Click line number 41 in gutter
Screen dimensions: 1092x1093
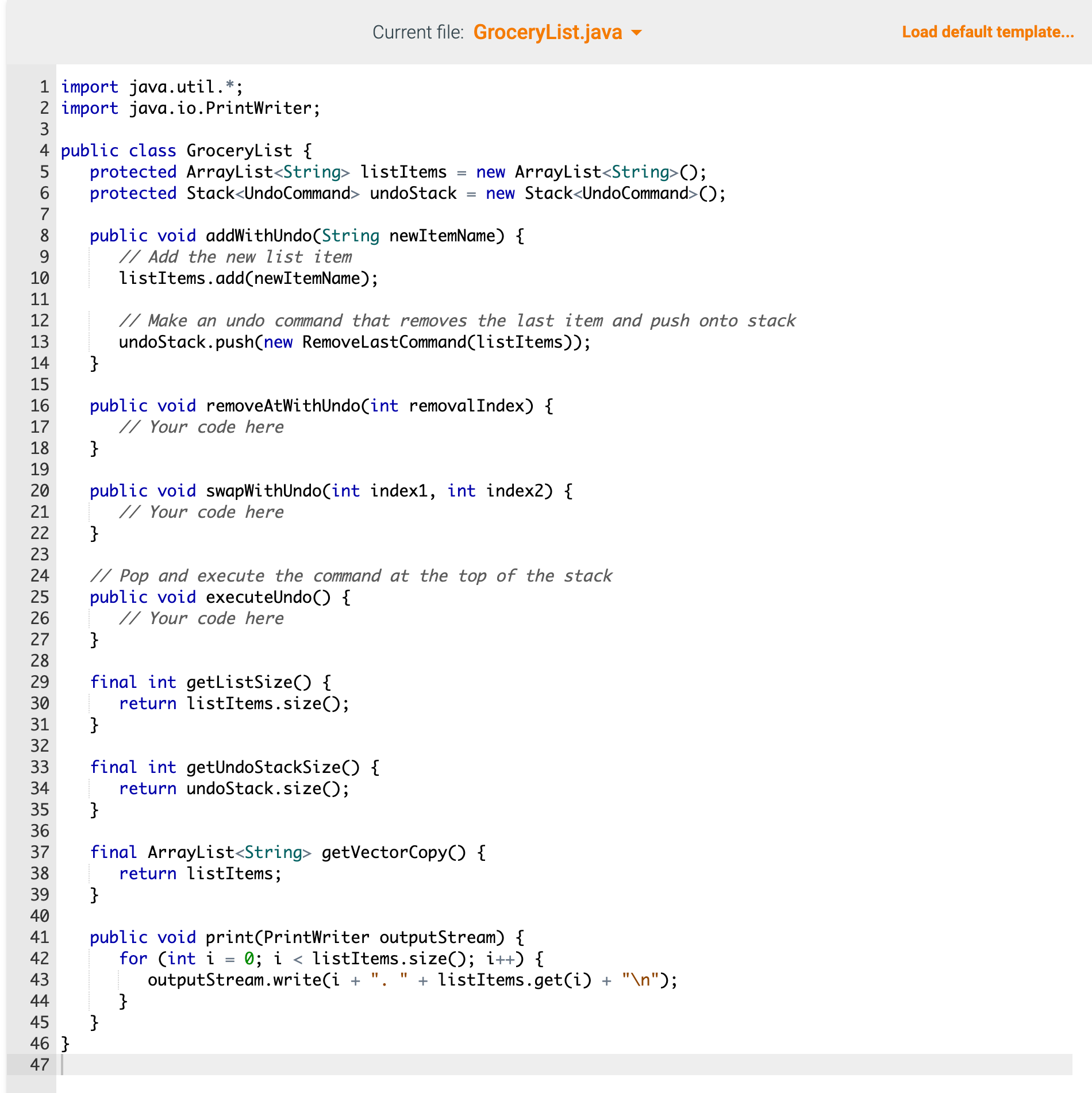tap(40, 937)
